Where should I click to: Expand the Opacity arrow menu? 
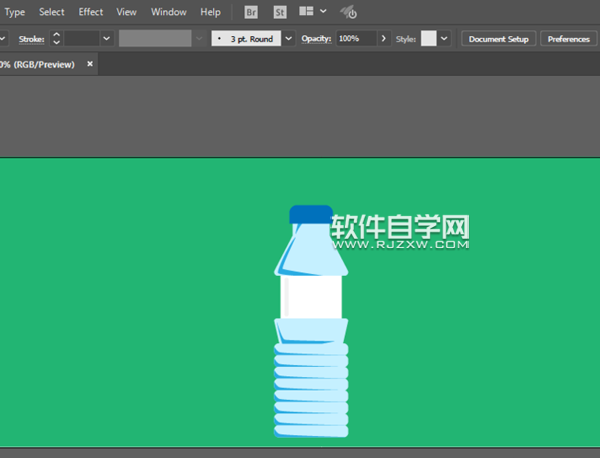click(384, 38)
